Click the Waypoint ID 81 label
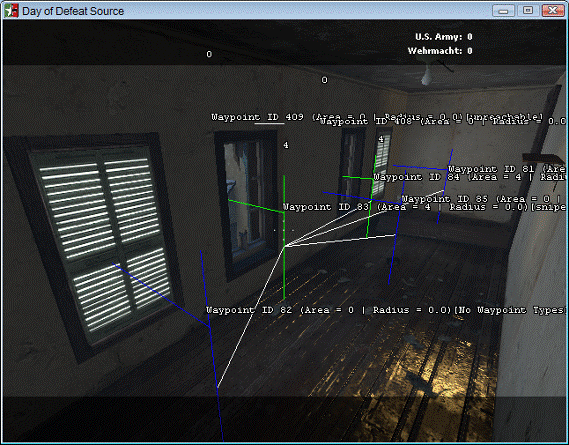The width and height of the screenshot is (569, 445). click(491, 169)
